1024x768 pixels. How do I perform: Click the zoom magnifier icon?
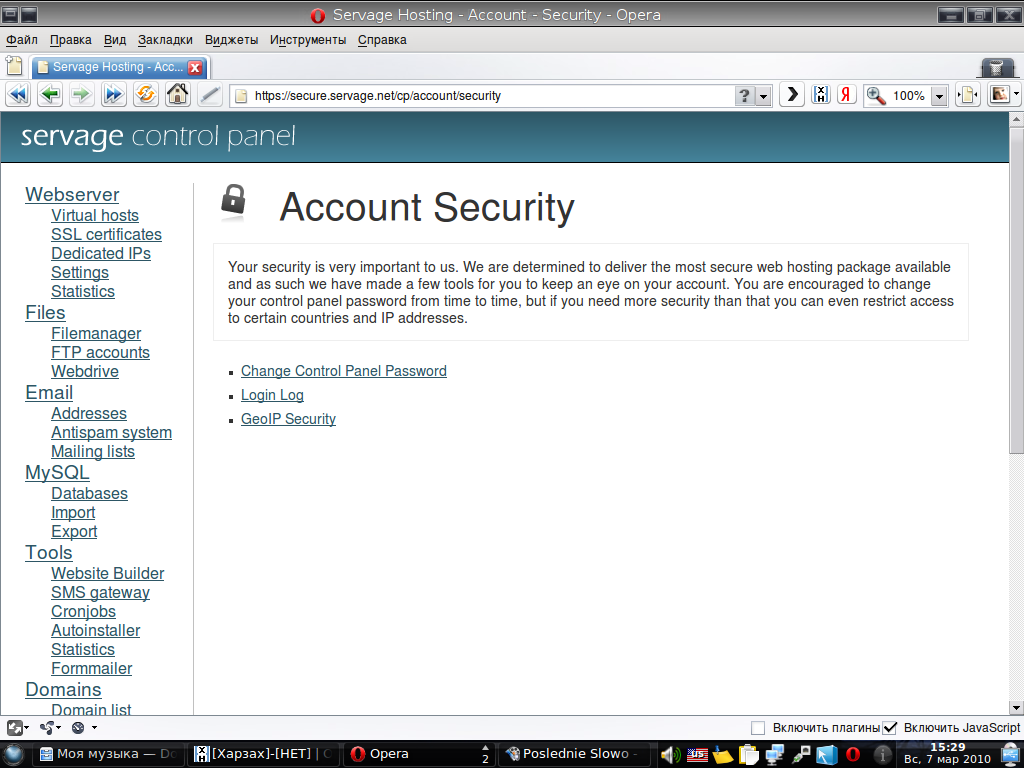coord(876,96)
